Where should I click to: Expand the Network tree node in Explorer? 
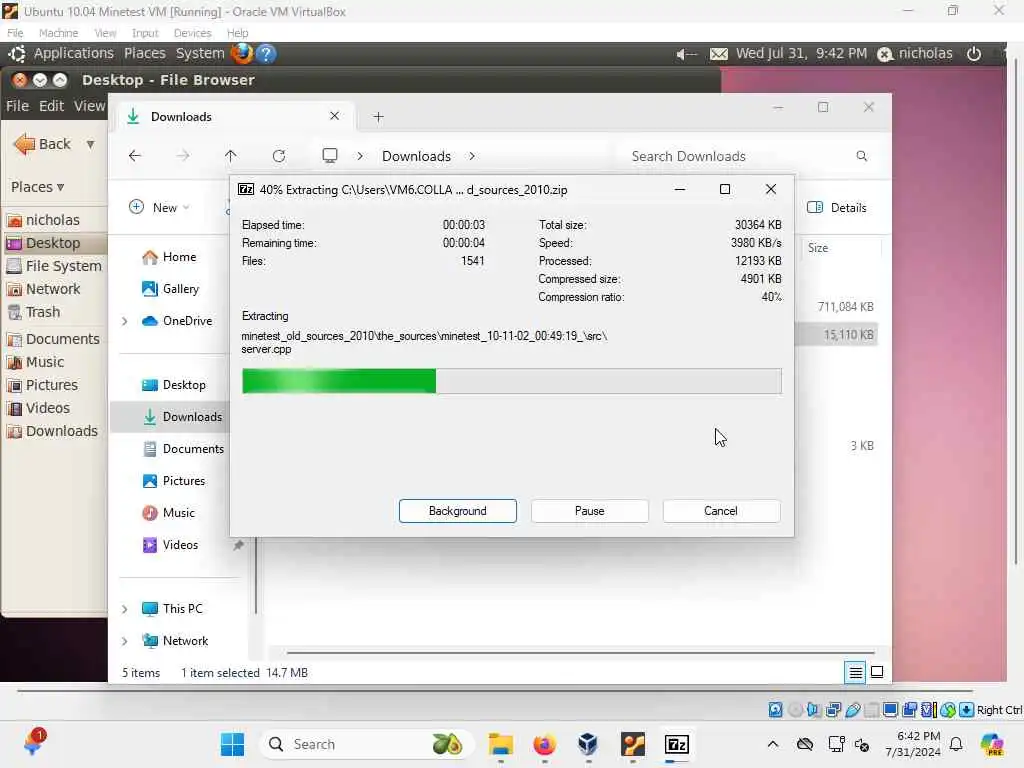point(125,641)
